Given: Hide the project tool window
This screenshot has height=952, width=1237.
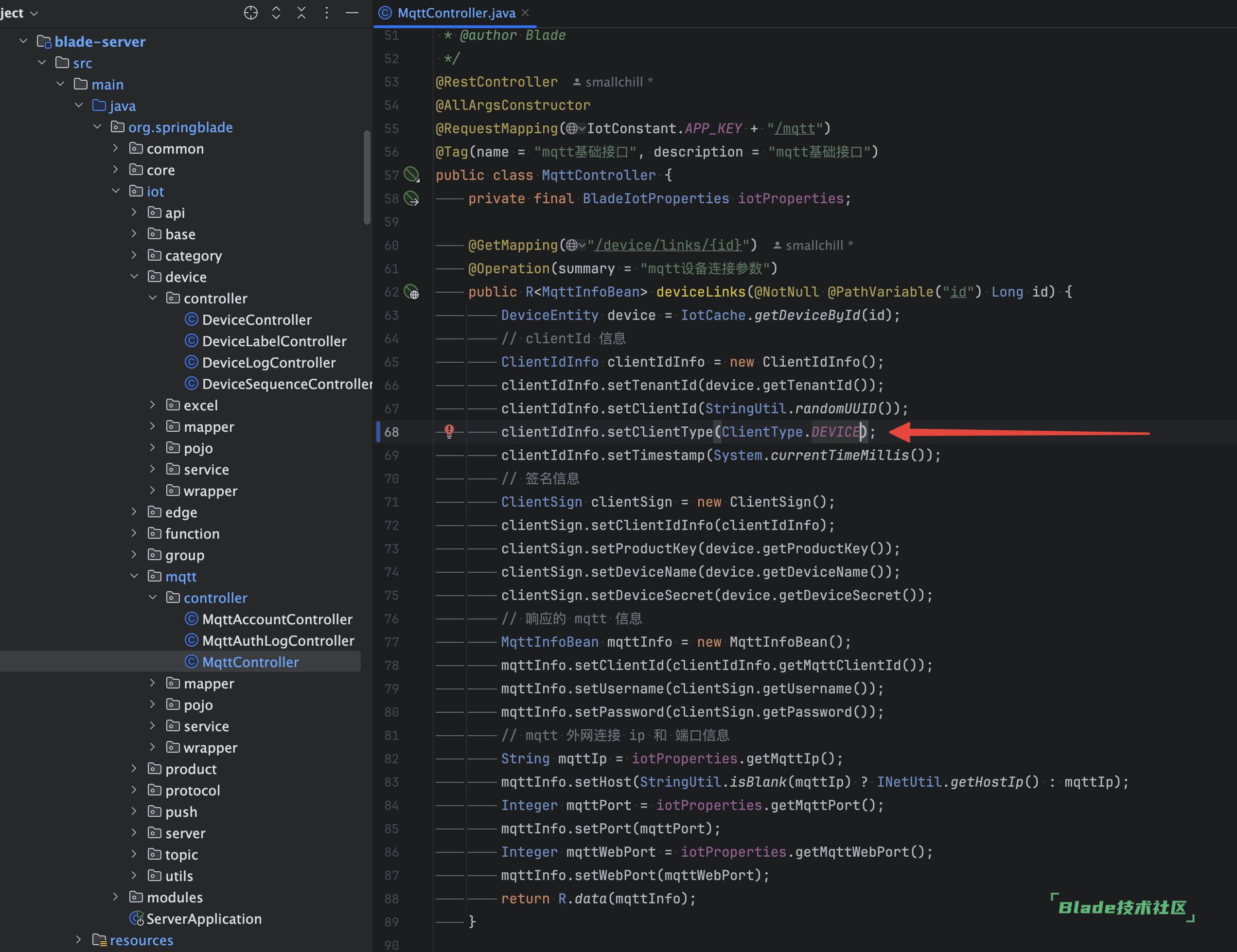Looking at the screenshot, I should click(x=352, y=13).
